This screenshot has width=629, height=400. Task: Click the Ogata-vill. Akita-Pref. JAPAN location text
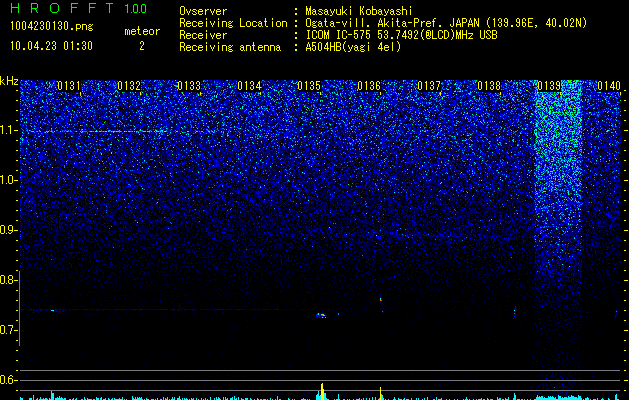pos(446,23)
